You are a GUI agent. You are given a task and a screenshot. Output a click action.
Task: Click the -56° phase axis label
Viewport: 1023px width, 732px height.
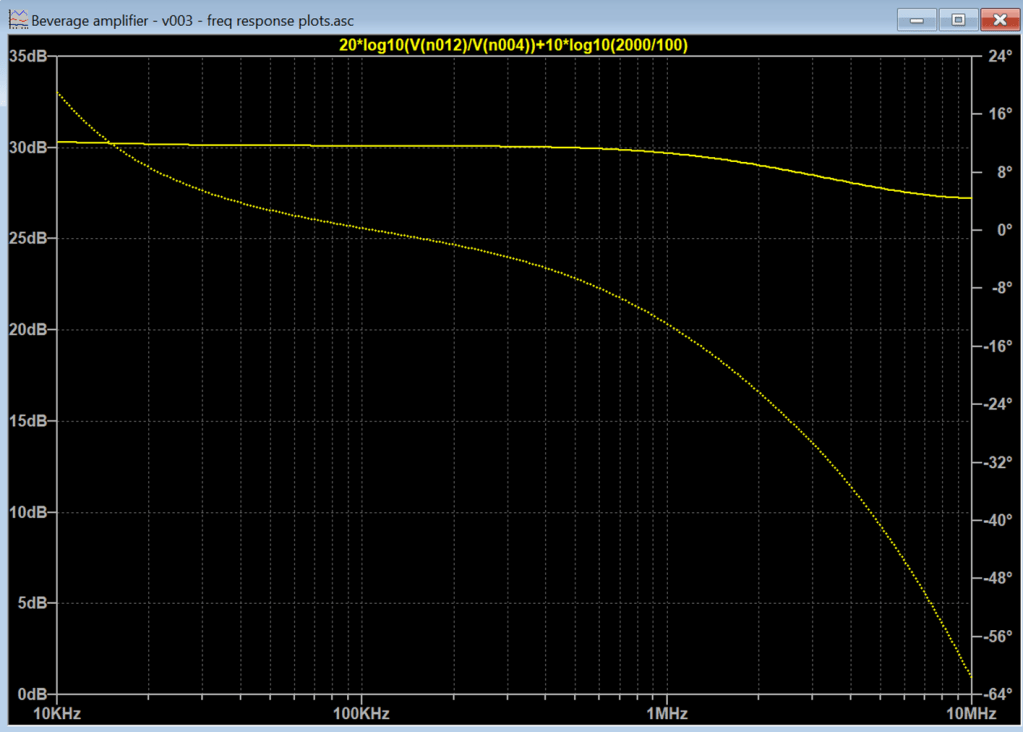998,636
